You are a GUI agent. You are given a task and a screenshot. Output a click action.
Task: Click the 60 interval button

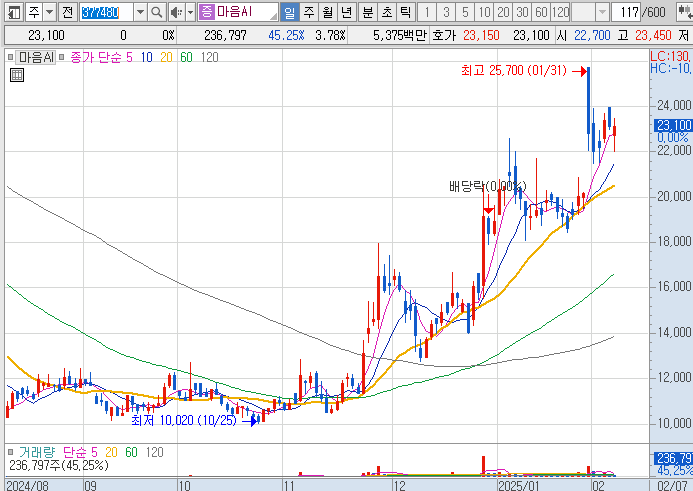click(x=541, y=12)
